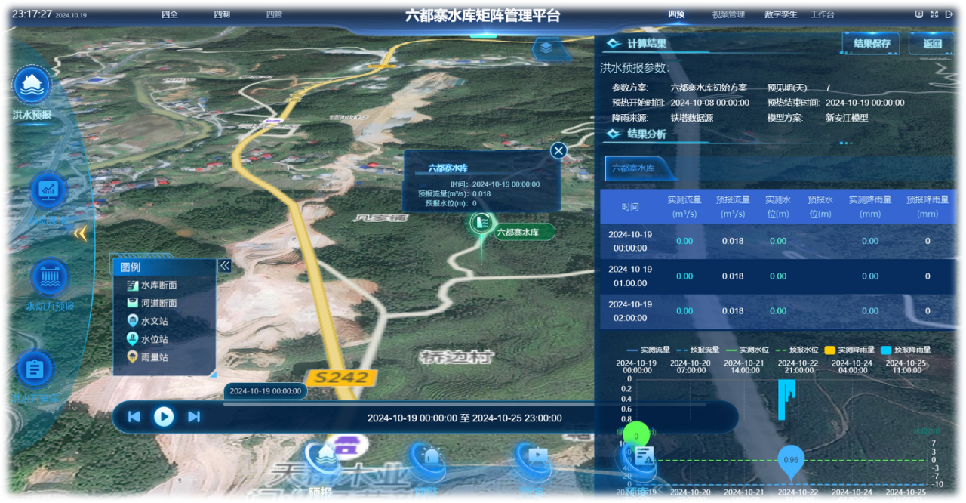Click the 结果保存 button

[x=872, y=44]
